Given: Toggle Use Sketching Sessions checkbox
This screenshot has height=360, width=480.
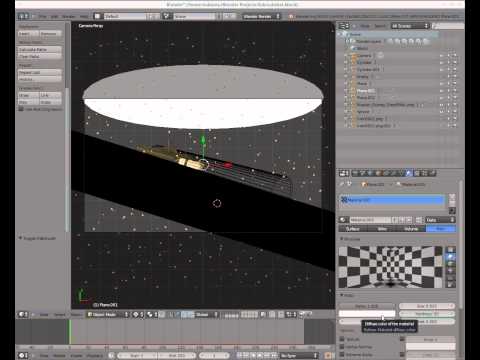Looking at the screenshot, I should pyautogui.click(x=21, y=109).
